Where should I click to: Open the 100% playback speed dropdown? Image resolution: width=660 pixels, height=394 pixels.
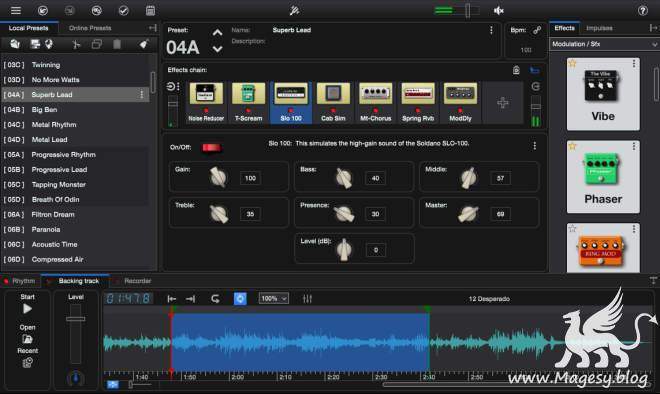click(274, 299)
